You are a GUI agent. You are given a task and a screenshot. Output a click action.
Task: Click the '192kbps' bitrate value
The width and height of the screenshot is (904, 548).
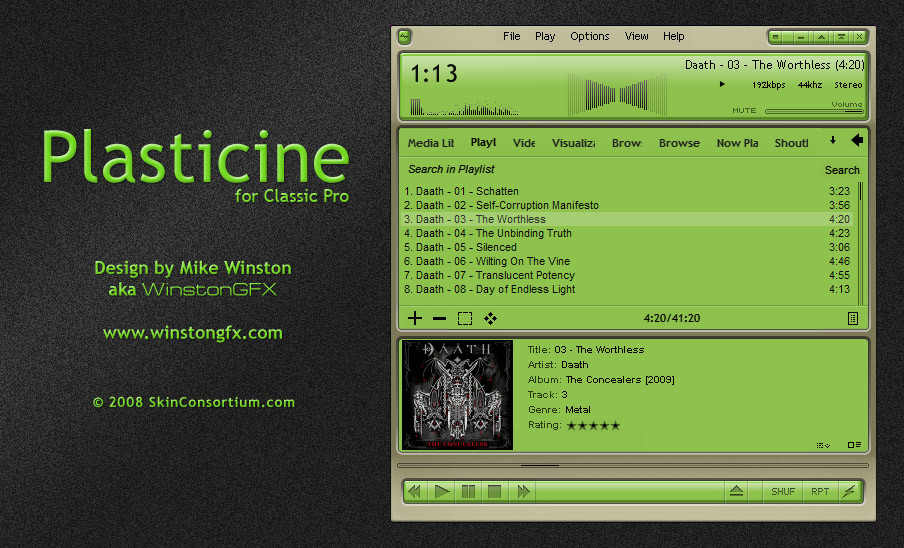(769, 85)
